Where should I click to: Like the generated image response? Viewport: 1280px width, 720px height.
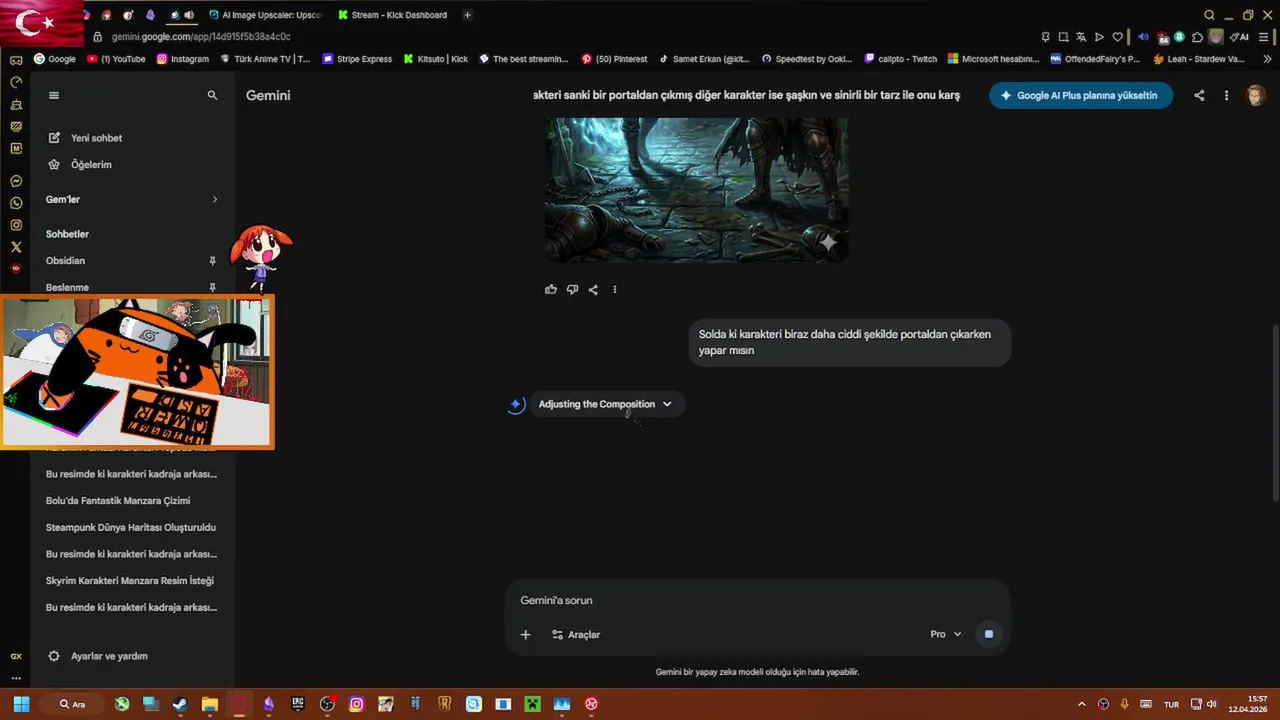pos(551,290)
